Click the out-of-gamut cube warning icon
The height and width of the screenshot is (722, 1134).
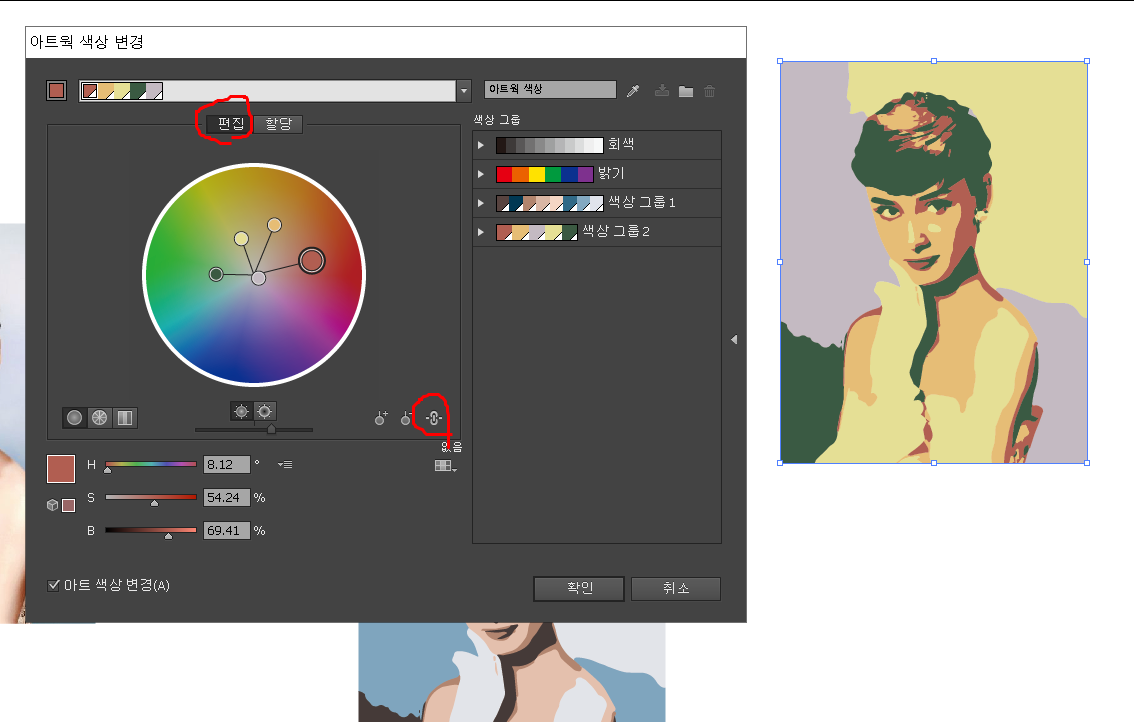pos(52,505)
